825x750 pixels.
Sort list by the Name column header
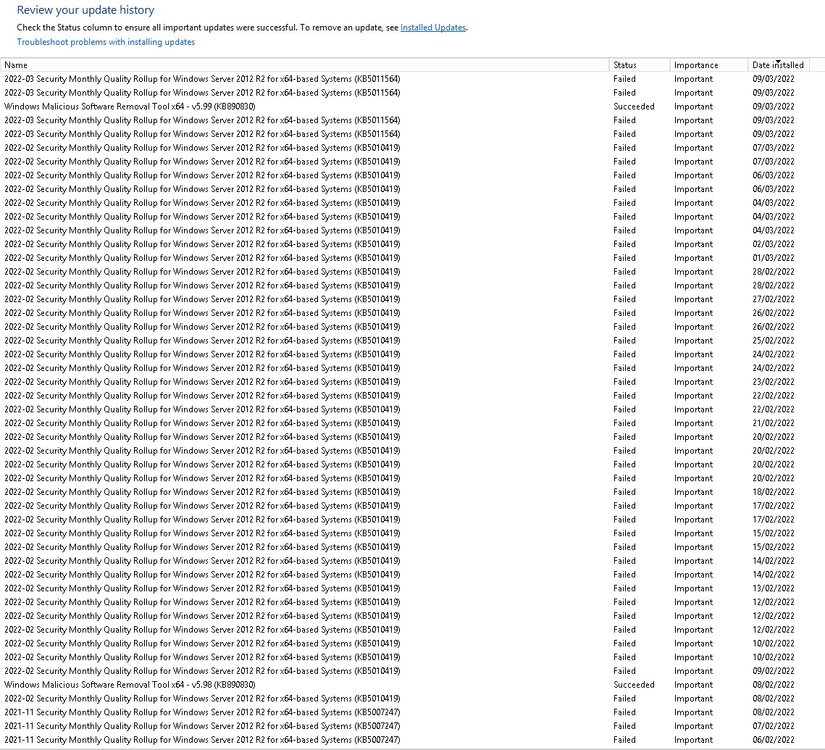click(305, 65)
